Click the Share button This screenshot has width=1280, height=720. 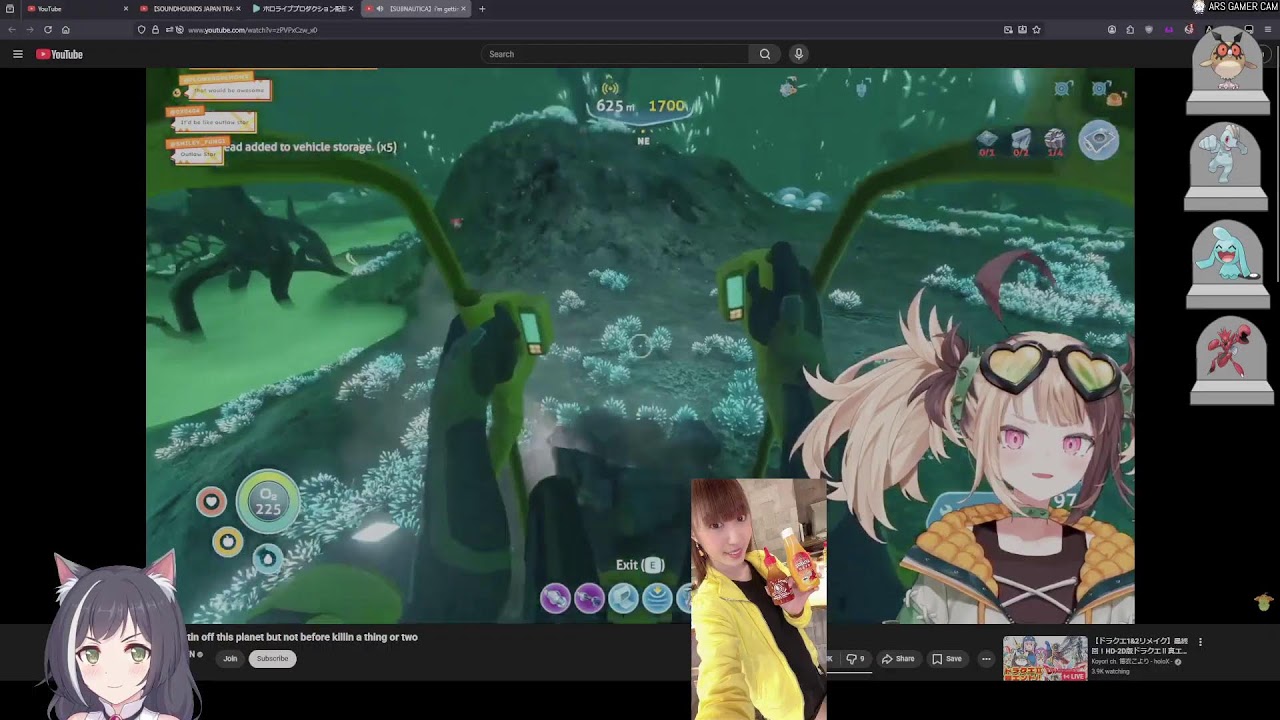click(898, 659)
